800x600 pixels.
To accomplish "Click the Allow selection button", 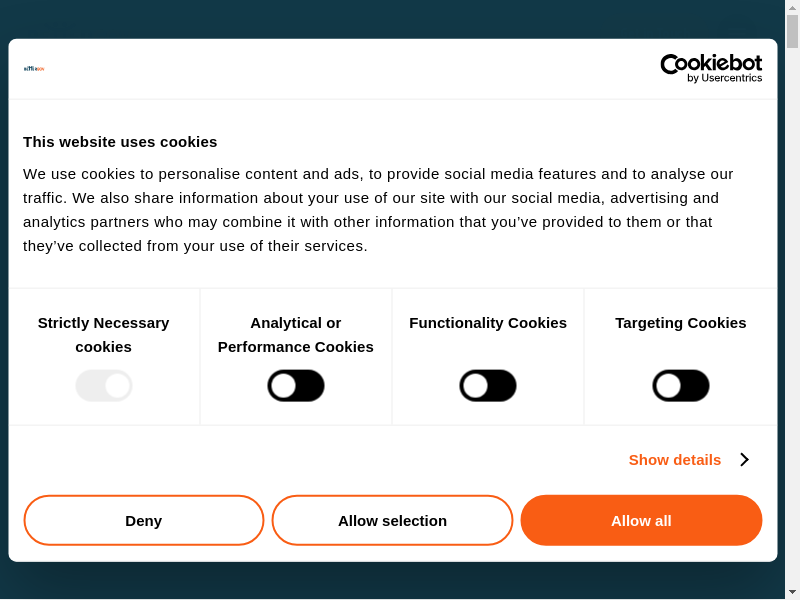I will pyautogui.click(x=392, y=521).
